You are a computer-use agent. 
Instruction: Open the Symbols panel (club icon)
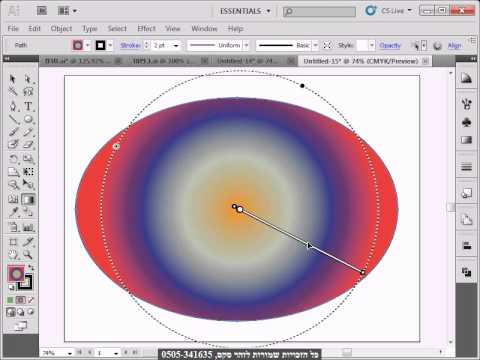point(466,123)
